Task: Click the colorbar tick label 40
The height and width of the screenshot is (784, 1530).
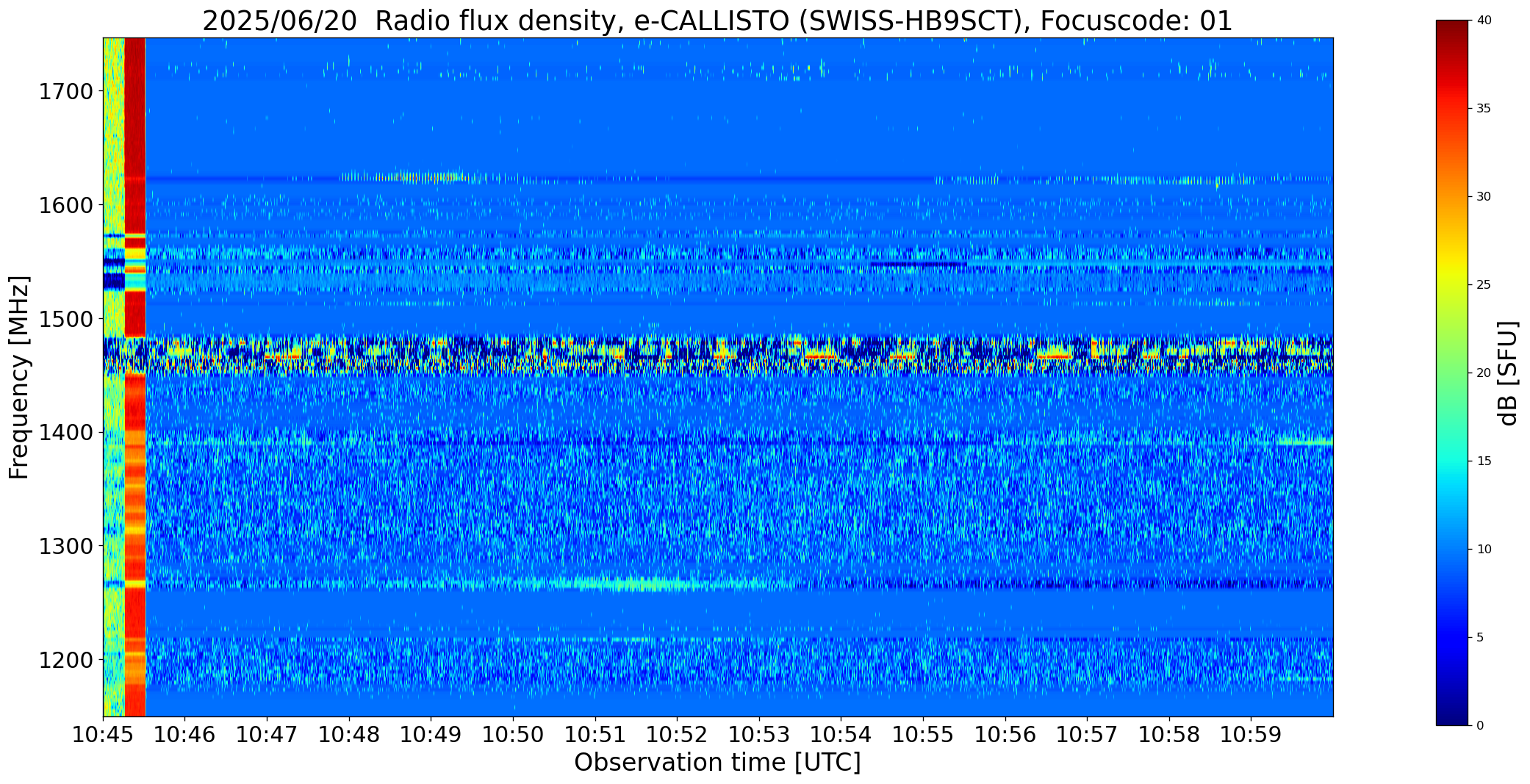Action: pyautogui.click(x=1484, y=21)
